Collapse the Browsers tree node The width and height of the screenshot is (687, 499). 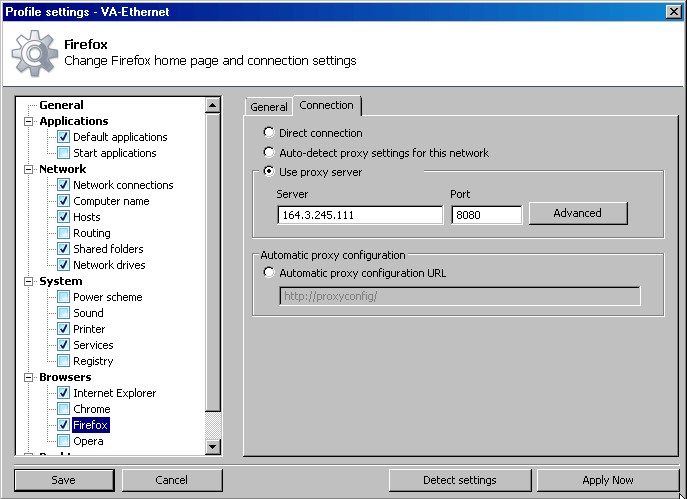[x=28, y=377]
